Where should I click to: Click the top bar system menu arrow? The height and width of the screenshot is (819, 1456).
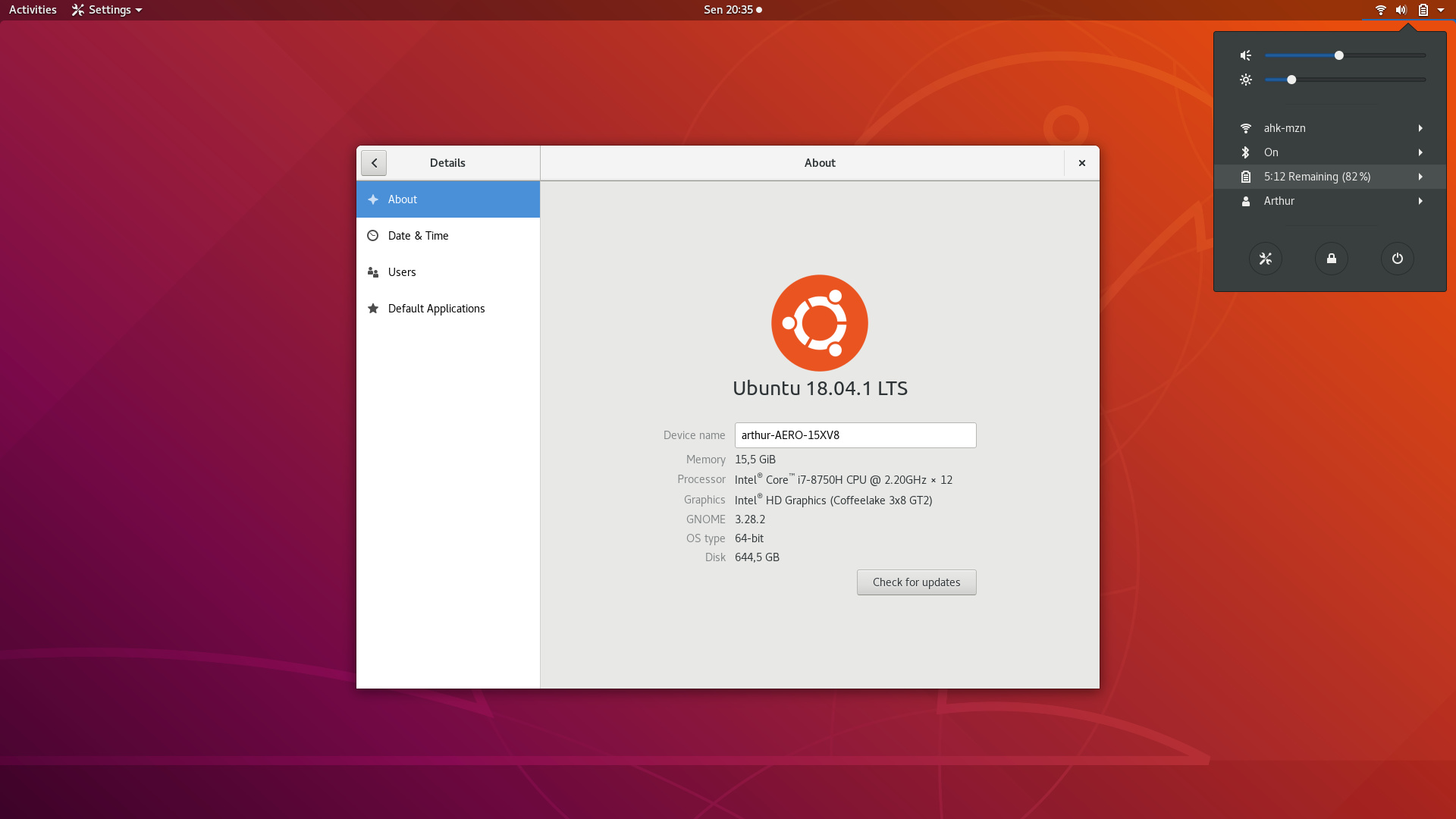1441,10
